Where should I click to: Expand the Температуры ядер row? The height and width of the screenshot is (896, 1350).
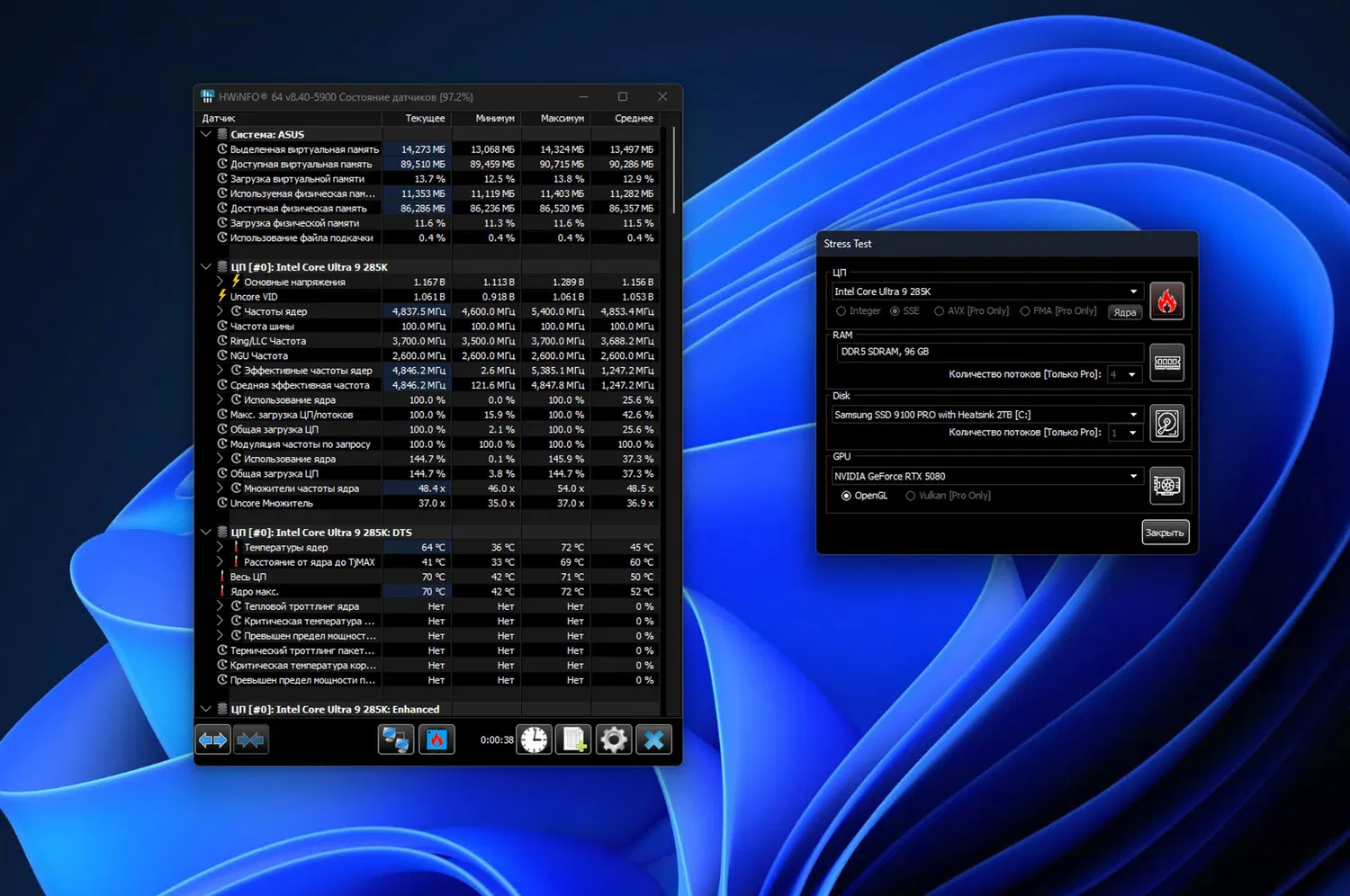pos(220,547)
